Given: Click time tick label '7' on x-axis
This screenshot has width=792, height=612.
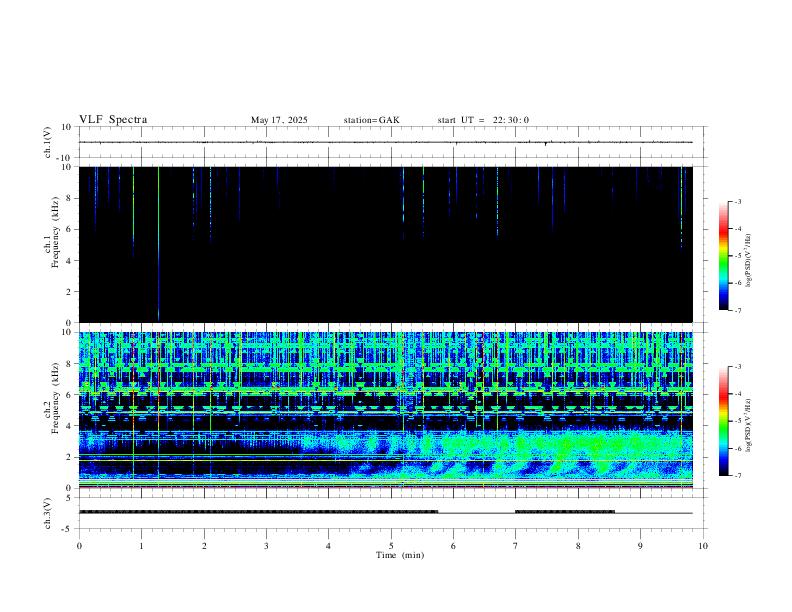Looking at the screenshot, I should tap(516, 546).
